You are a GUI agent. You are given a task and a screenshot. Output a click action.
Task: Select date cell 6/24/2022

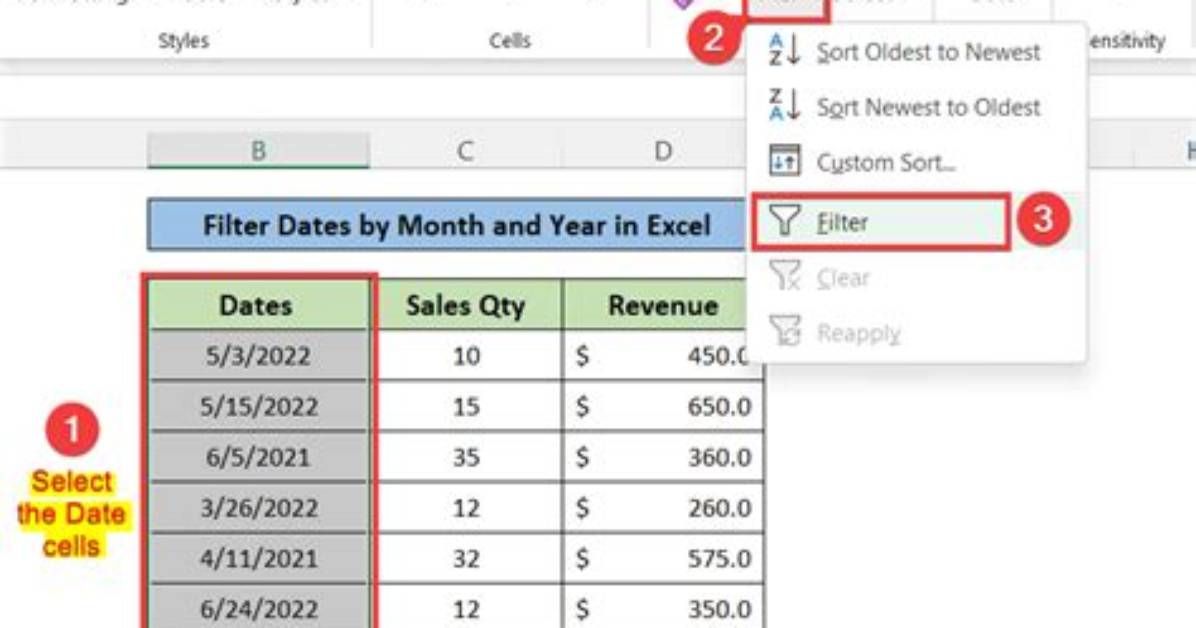coord(258,608)
